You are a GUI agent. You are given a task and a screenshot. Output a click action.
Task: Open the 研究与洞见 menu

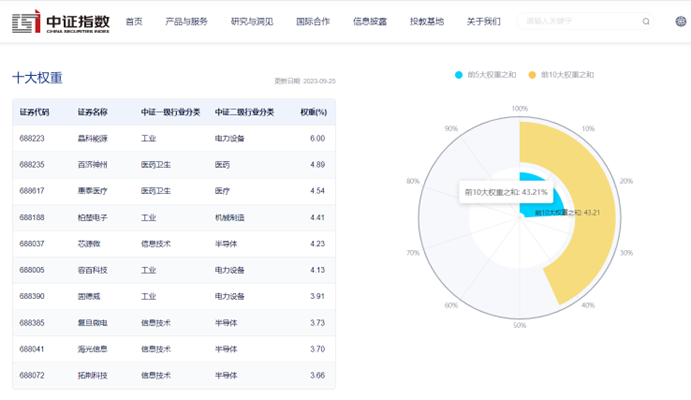pos(252,22)
